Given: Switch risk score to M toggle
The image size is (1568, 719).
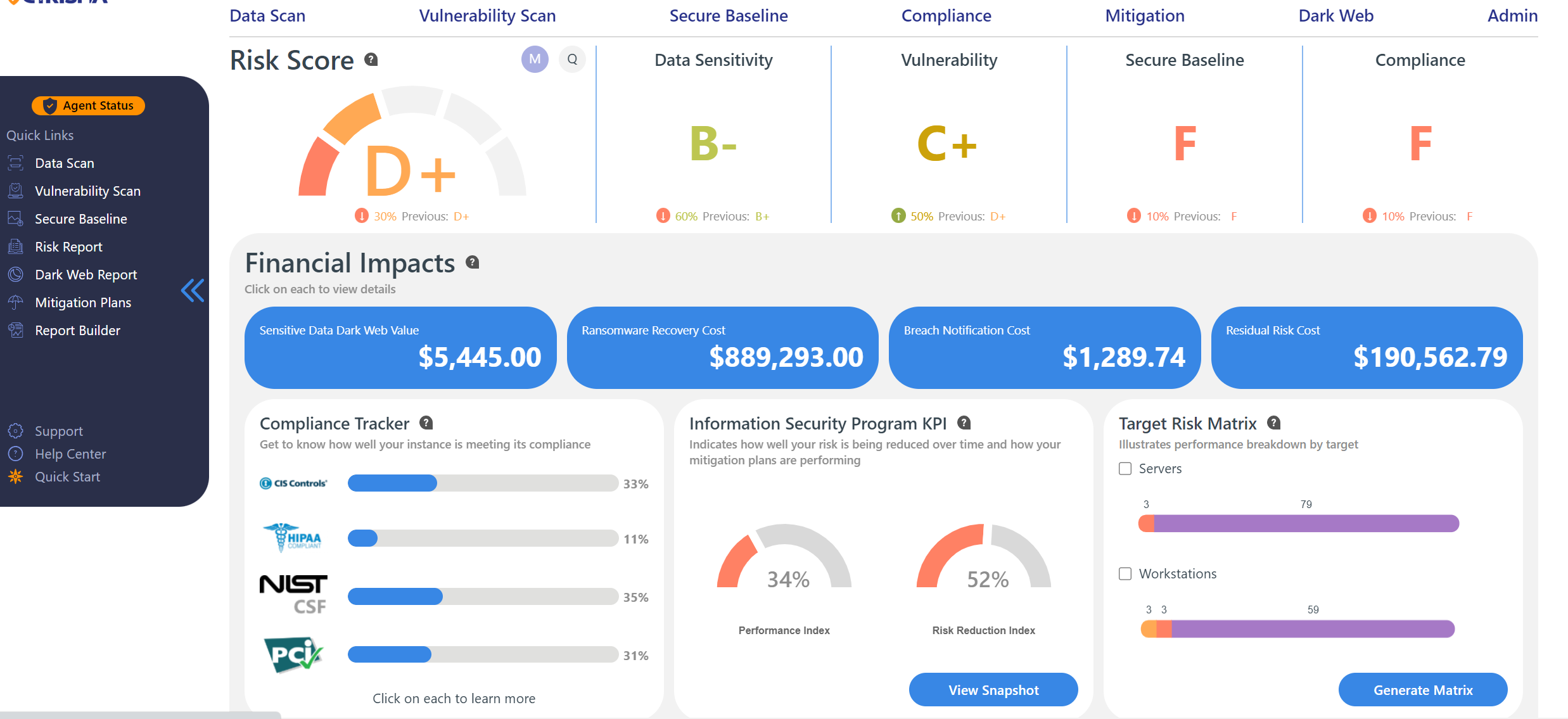Looking at the screenshot, I should pos(535,60).
